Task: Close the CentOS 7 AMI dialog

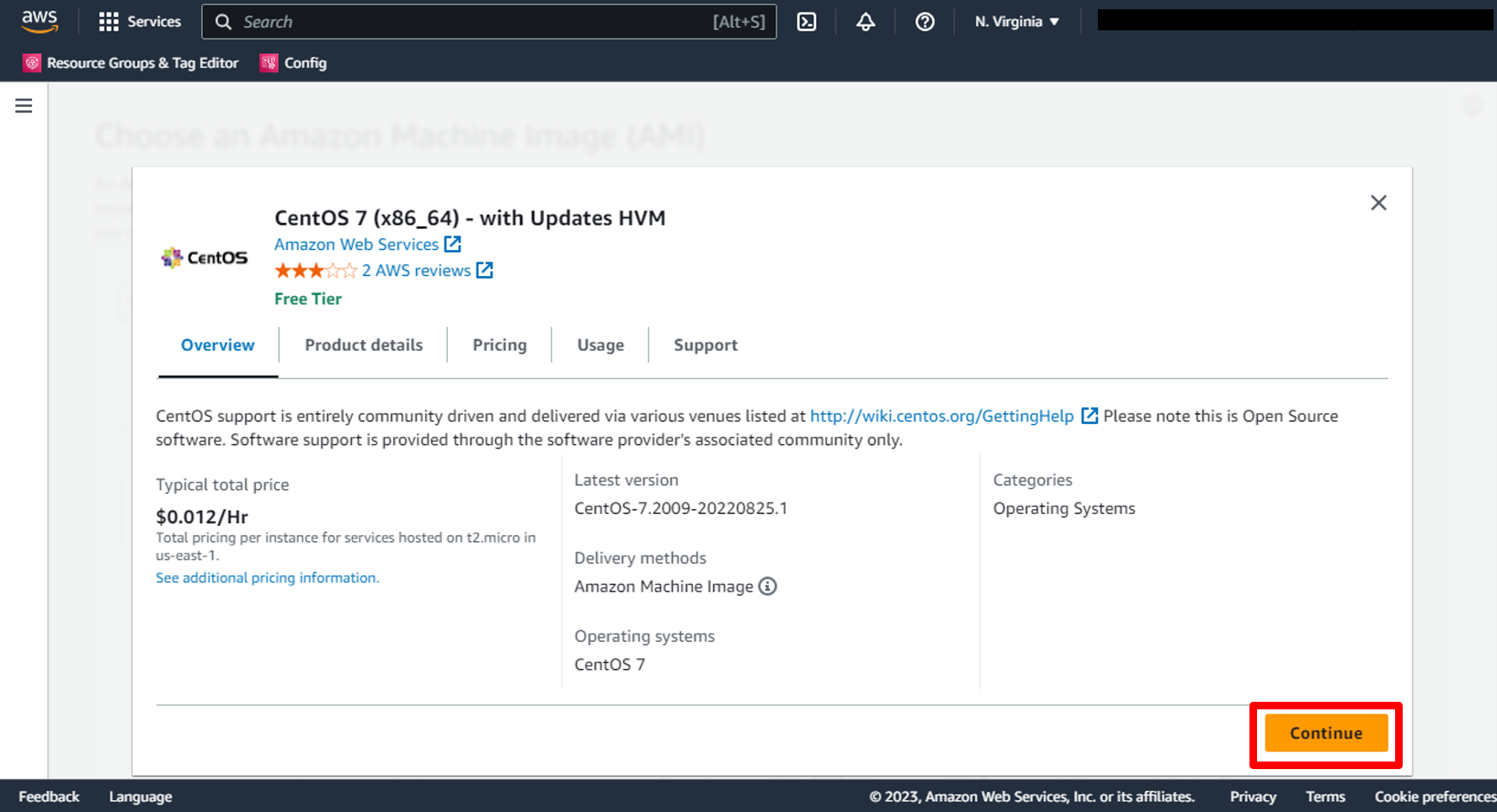Action: click(1378, 203)
